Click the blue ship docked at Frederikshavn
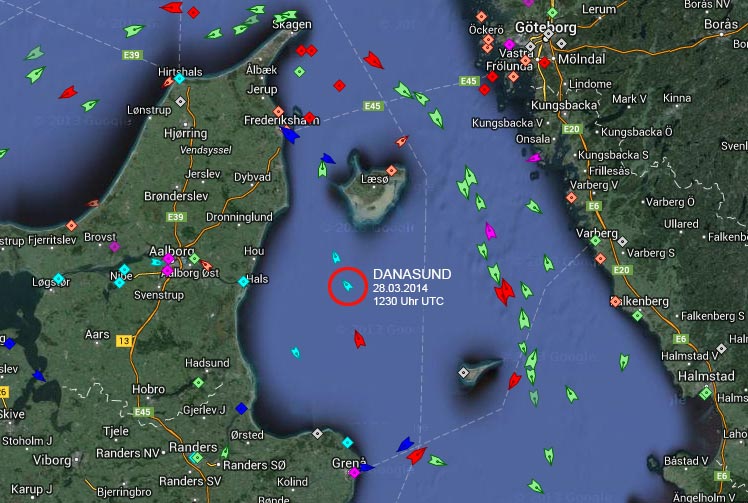The width and height of the screenshot is (748, 503). tap(289, 134)
